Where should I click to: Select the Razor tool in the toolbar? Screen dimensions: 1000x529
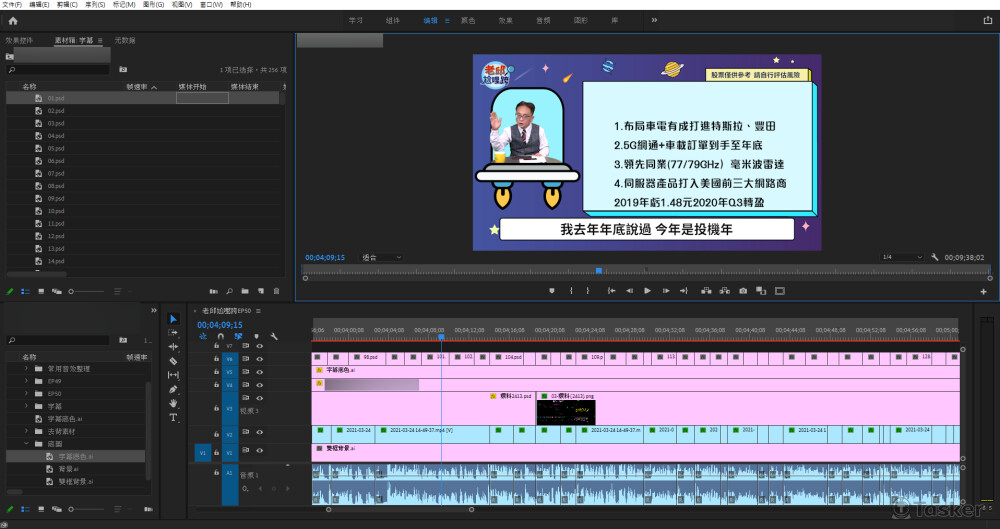click(173, 360)
